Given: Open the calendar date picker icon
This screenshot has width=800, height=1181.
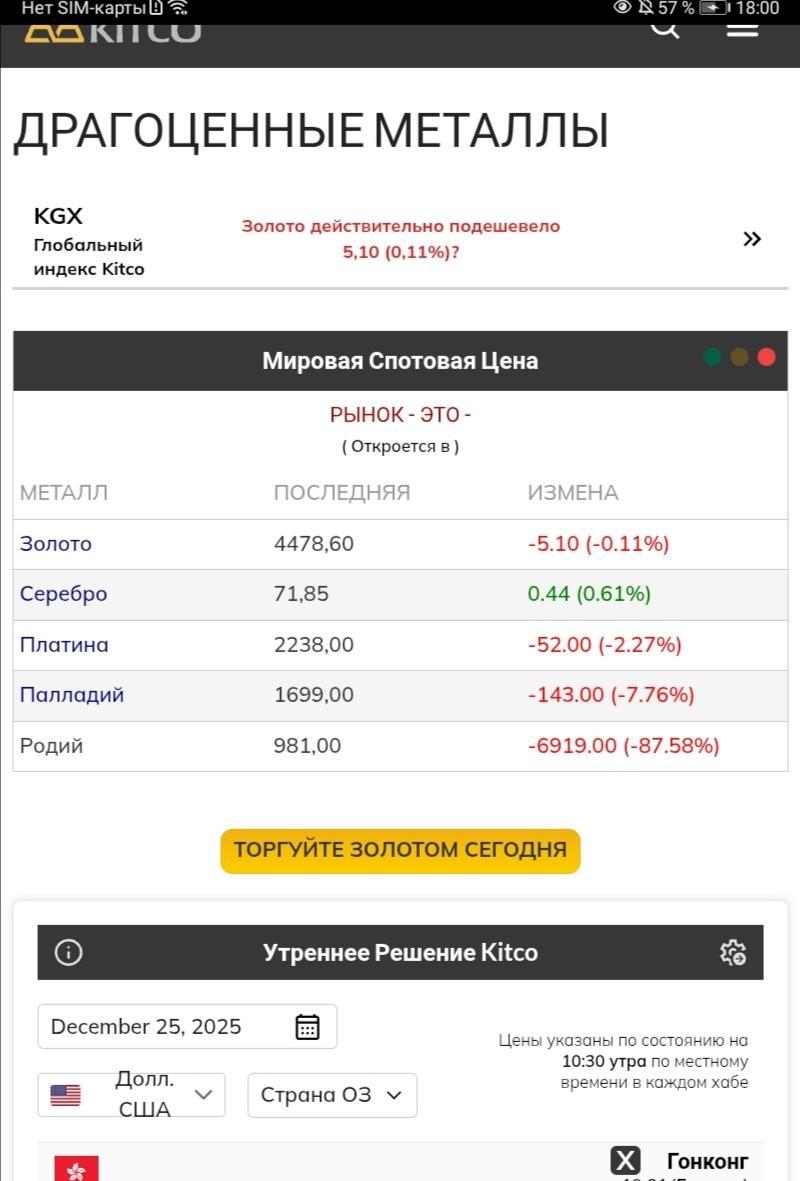Looking at the screenshot, I should [x=307, y=1027].
